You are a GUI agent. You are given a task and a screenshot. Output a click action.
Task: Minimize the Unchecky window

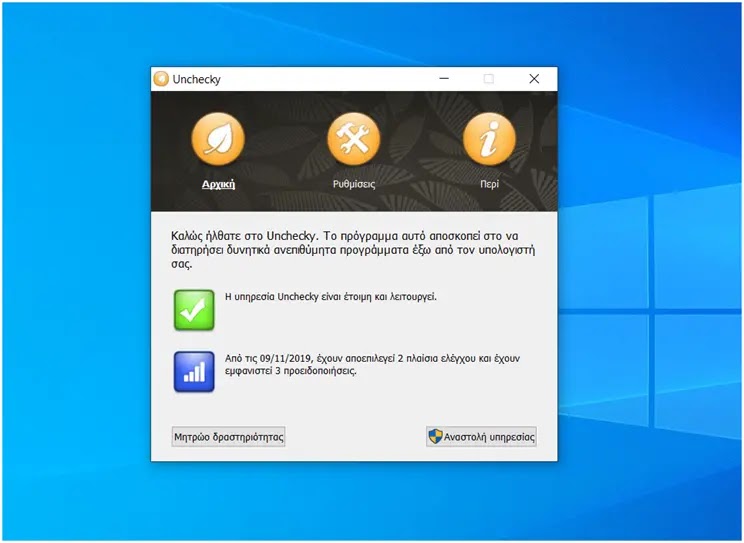tap(444, 79)
